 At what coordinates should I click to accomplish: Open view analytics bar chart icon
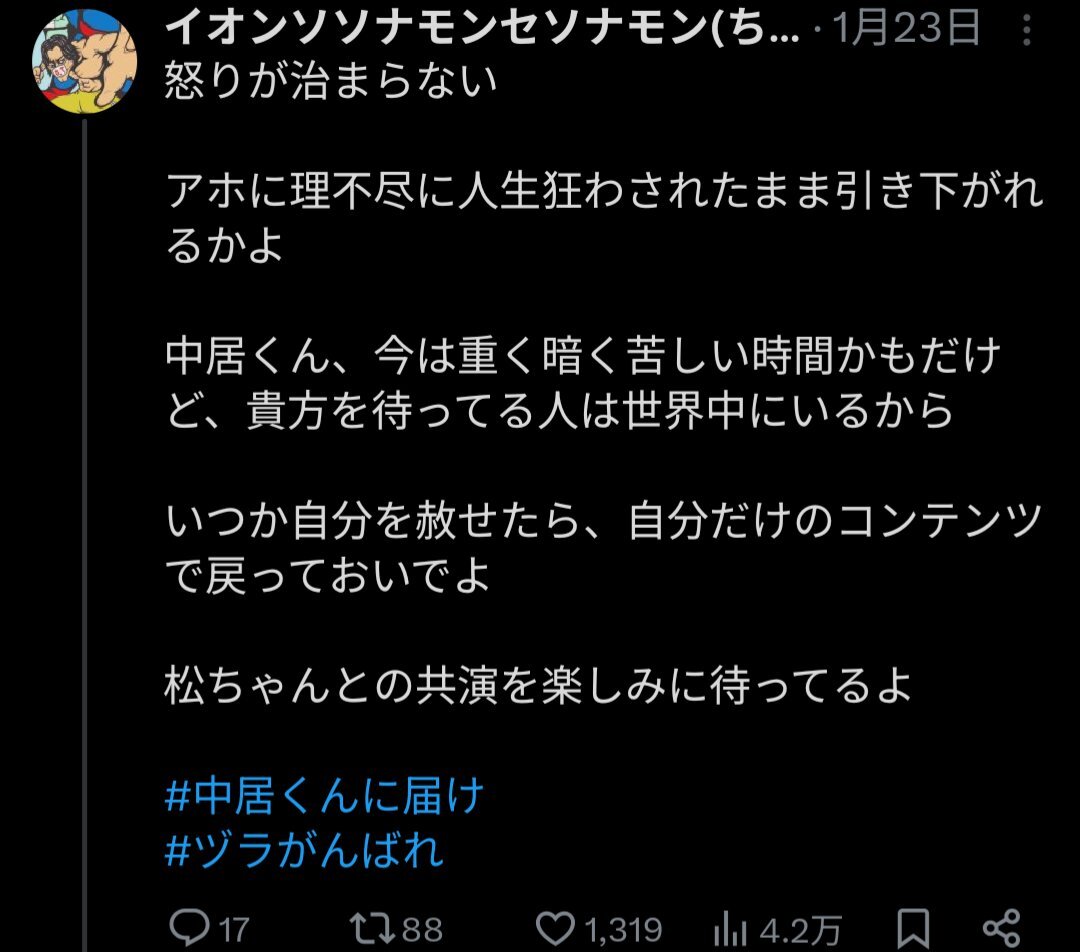(x=730, y=929)
